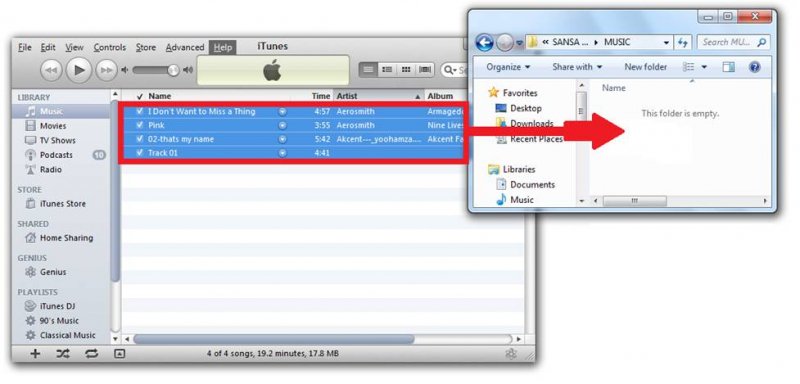Click the iTunes previous track button
This screenshot has width=800, height=384.
51,70
